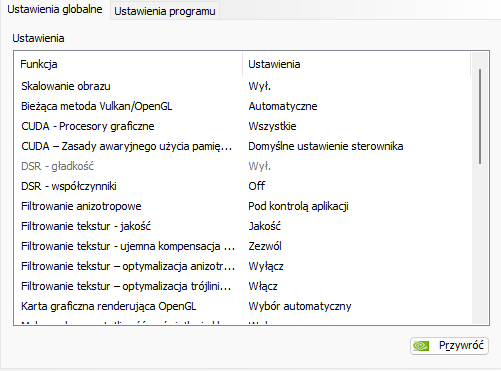Click the Pod kontrolą aplikacji value
Screen dimensions: 501x371
[298, 206]
